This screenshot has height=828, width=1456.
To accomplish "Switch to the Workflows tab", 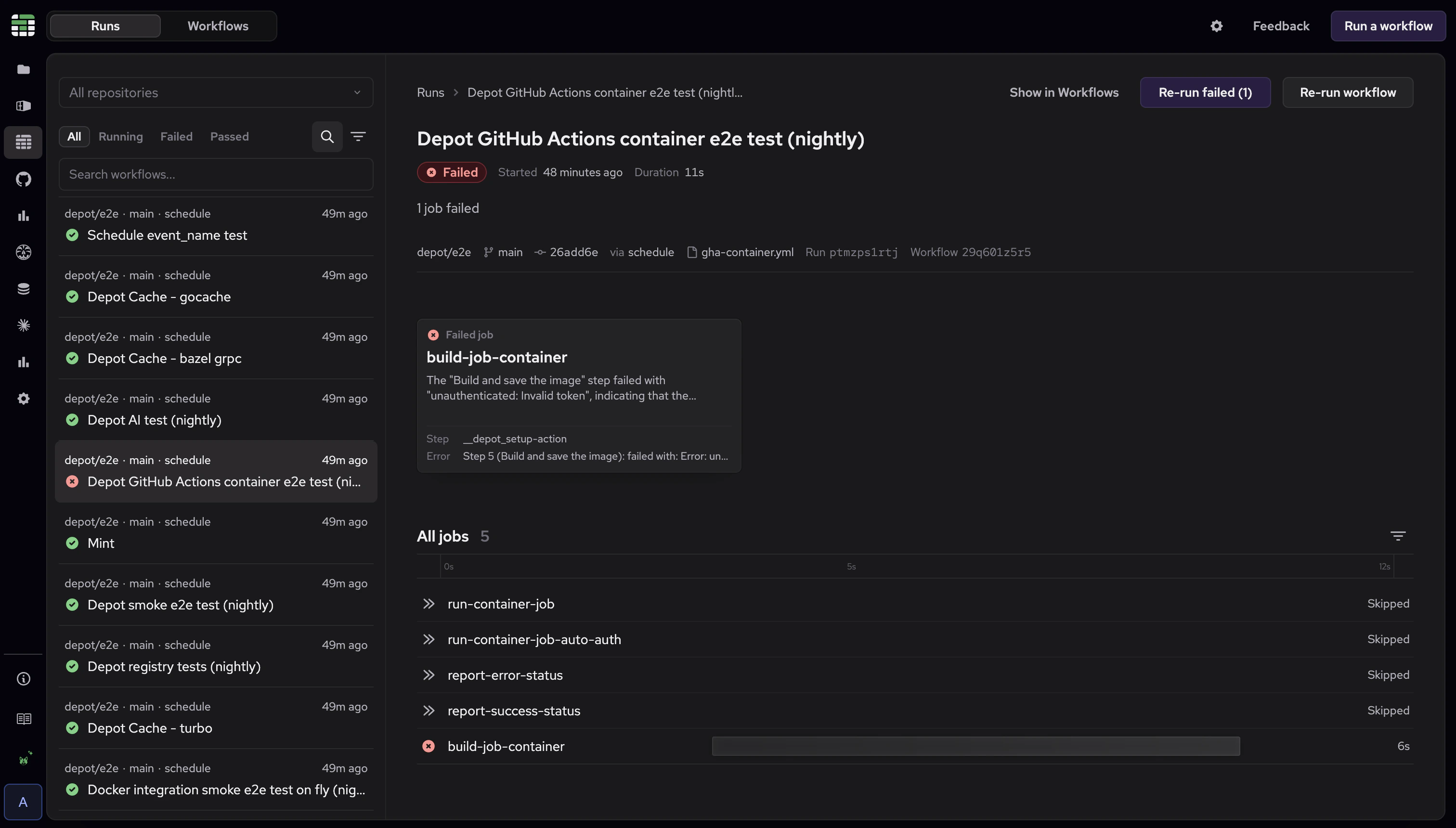I will point(218,26).
